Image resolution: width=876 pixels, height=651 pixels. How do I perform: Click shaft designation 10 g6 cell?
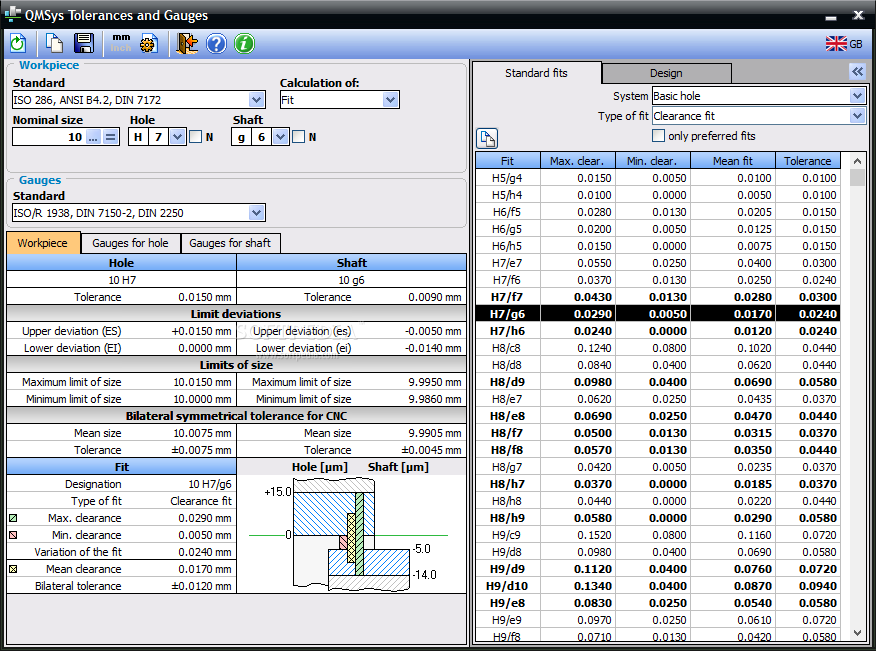(x=351, y=280)
